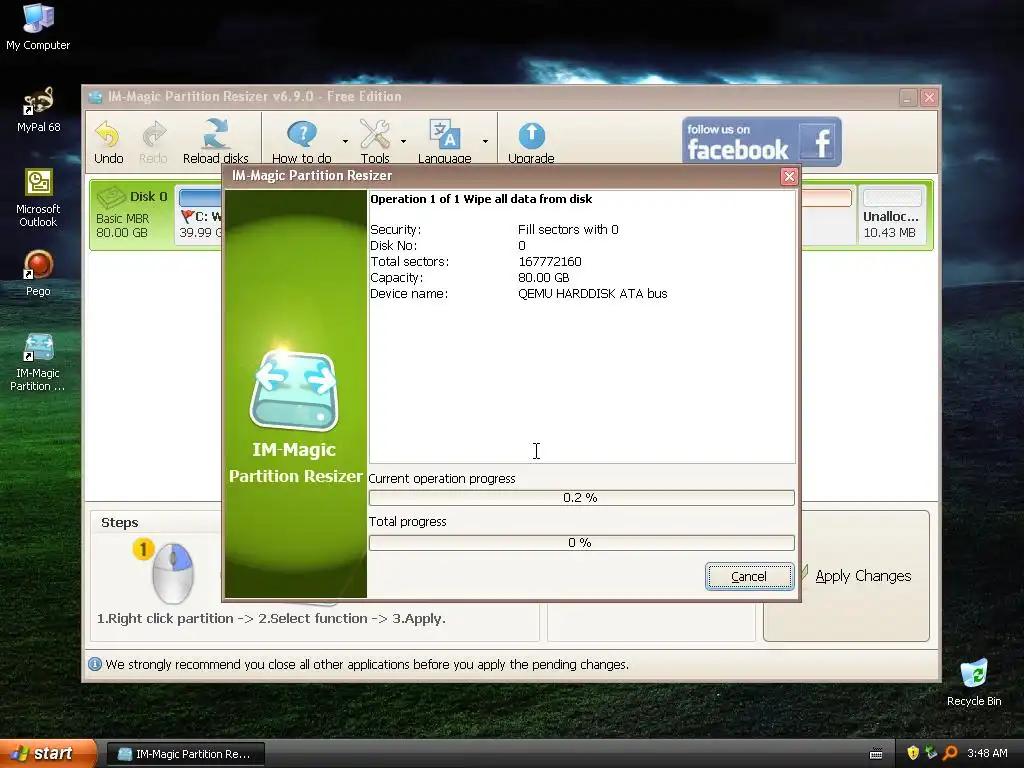Click the keyboard tray icon

(876, 754)
